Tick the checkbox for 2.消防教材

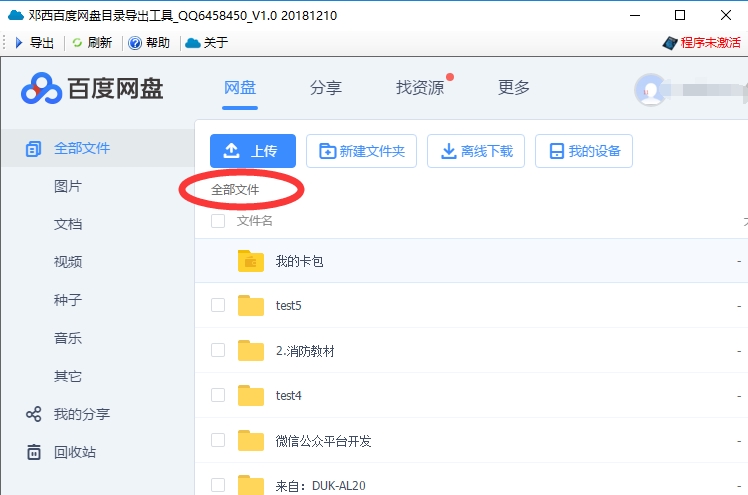point(218,350)
